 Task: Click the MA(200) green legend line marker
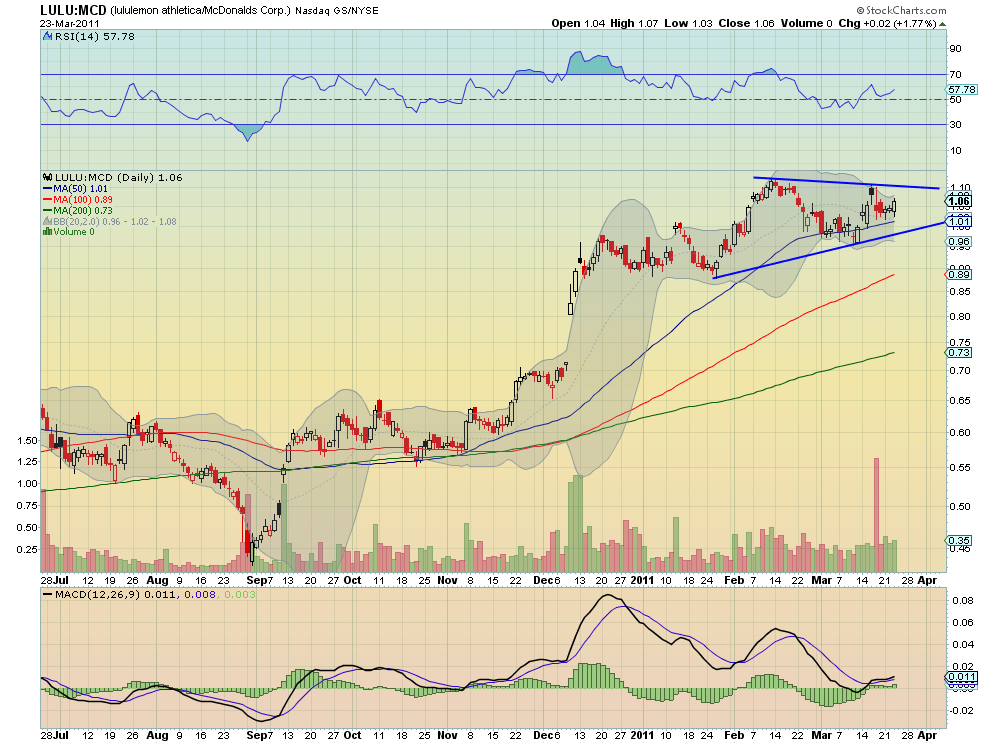47,210
